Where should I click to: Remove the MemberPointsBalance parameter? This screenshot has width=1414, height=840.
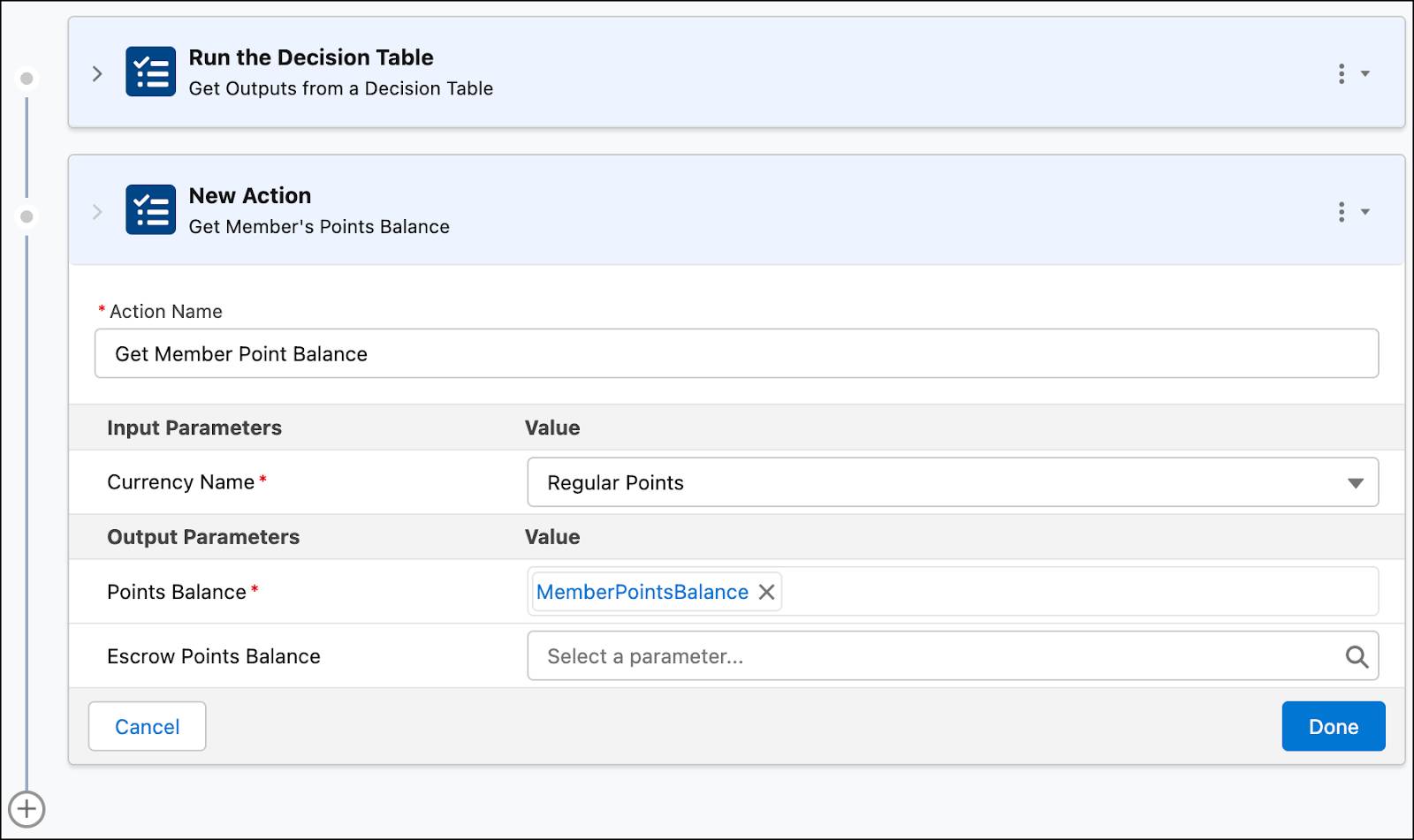point(765,592)
